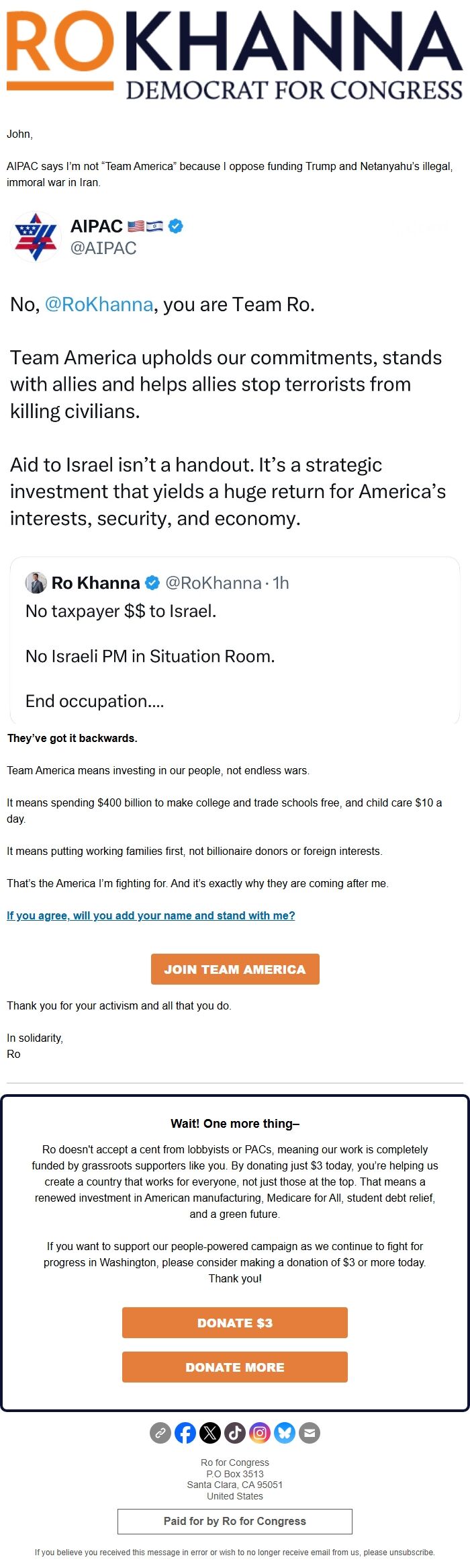The image size is (470, 1568).
Task: Click the @AIPAC handle
Action: (x=103, y=247)
